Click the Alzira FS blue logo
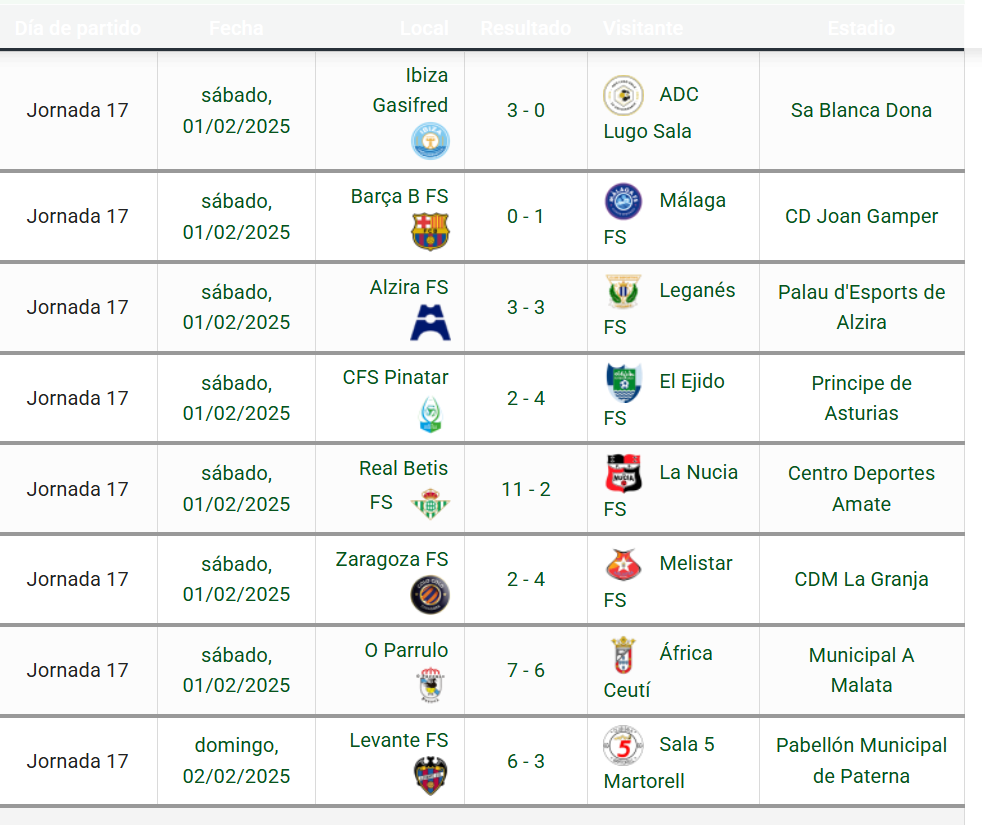982x825 pixels. pyautogui.click(x=430, y=323)
